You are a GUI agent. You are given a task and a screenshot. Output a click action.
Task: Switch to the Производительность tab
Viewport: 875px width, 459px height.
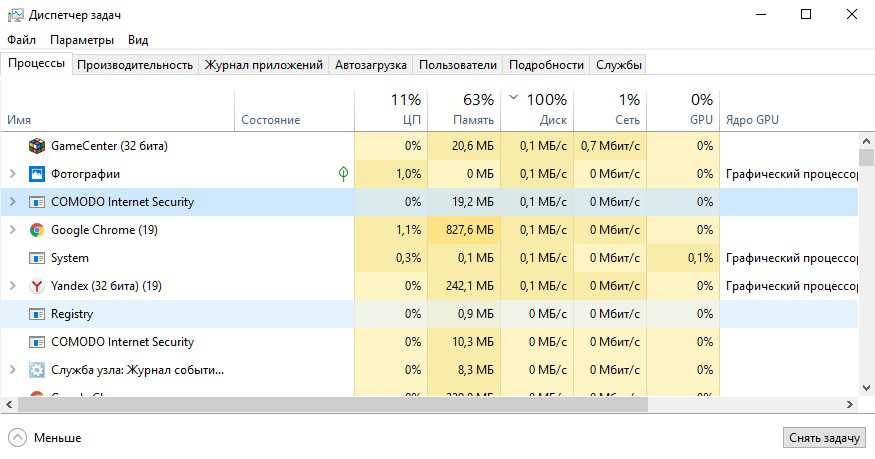[135, 65]
